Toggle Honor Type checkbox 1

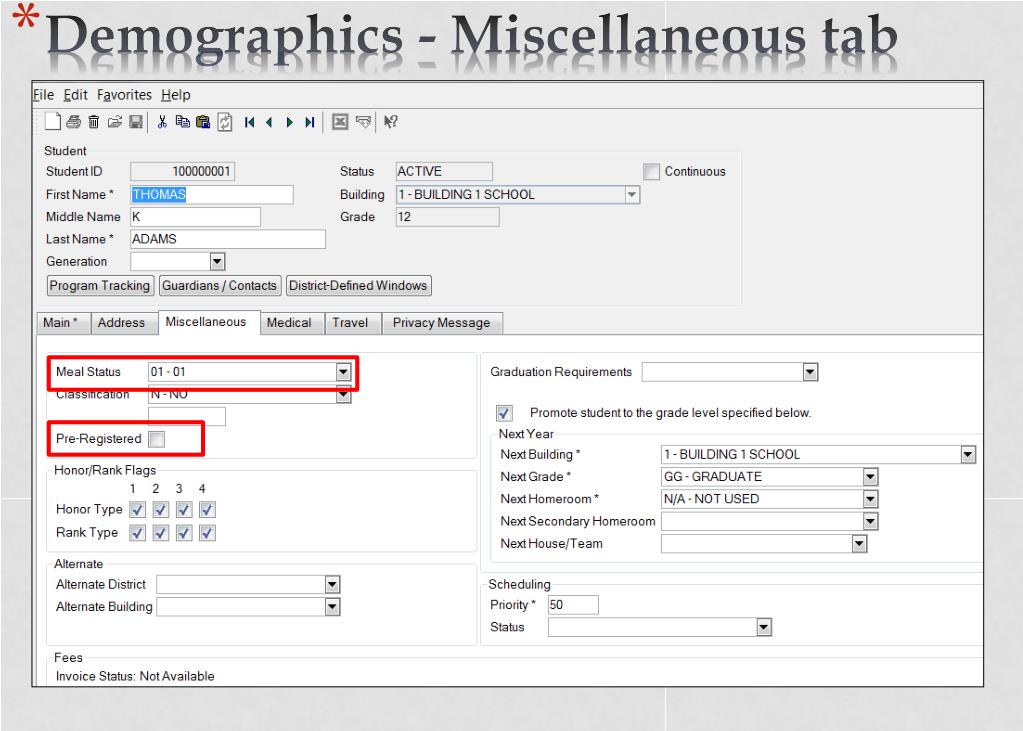click(137, 510)
